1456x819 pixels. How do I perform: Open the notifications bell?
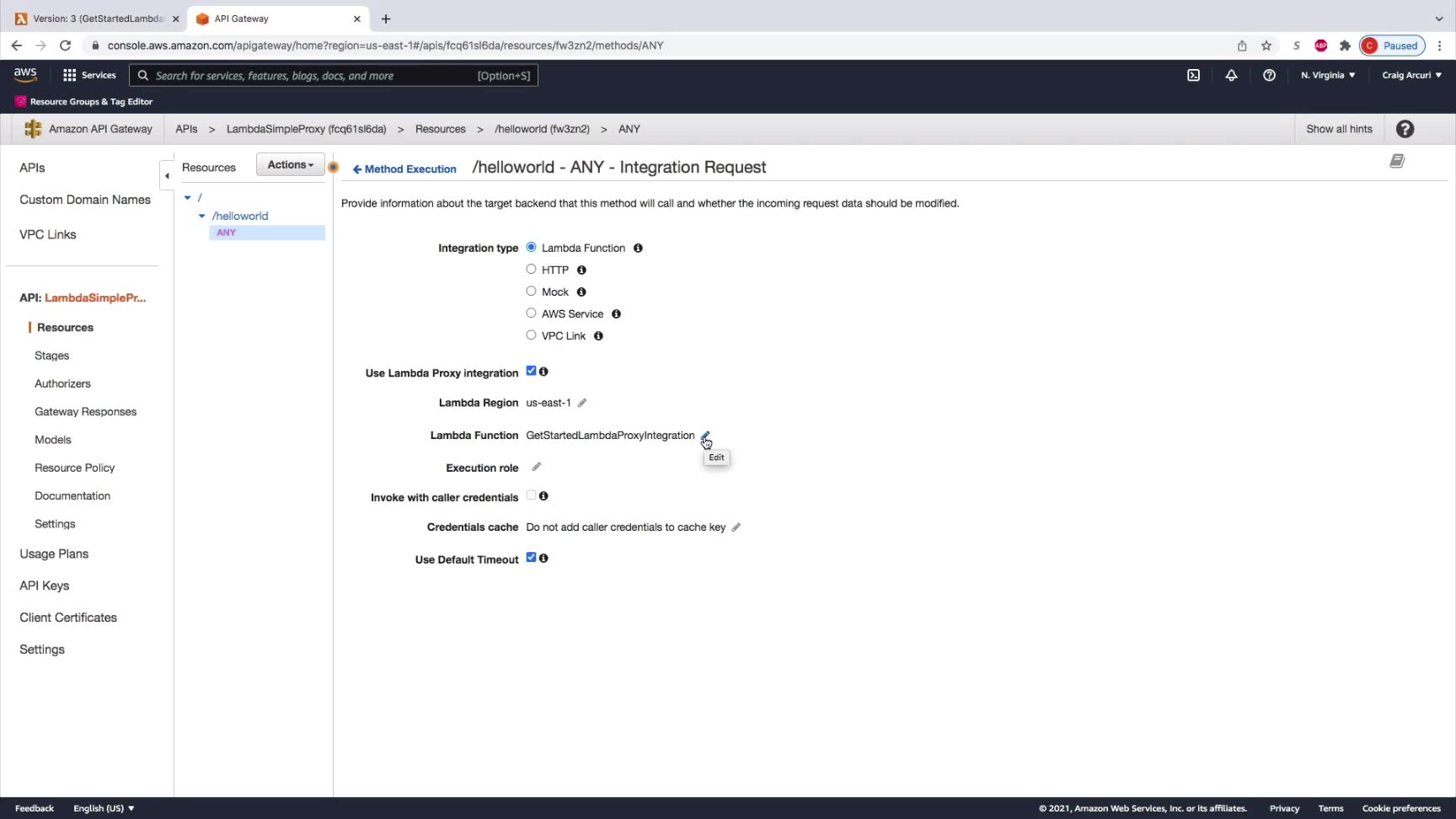(x=1231, y=75)
